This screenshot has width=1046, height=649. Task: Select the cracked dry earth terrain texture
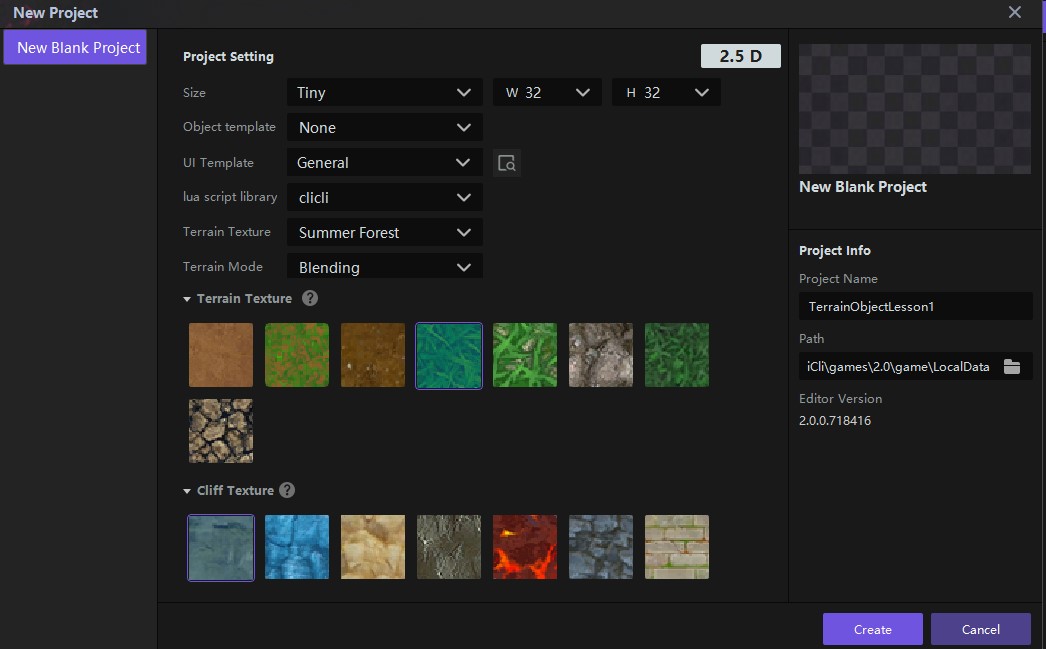tap(221, 431)
